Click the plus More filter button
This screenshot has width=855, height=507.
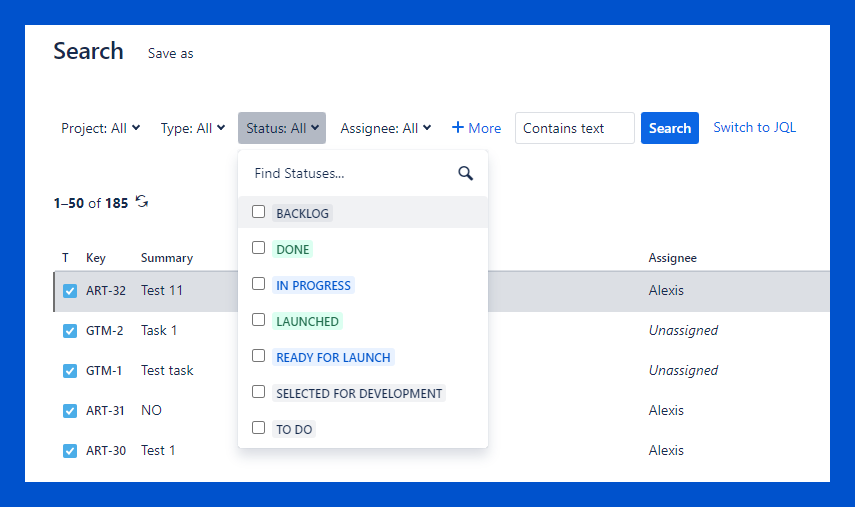click(x=476, y=128)
